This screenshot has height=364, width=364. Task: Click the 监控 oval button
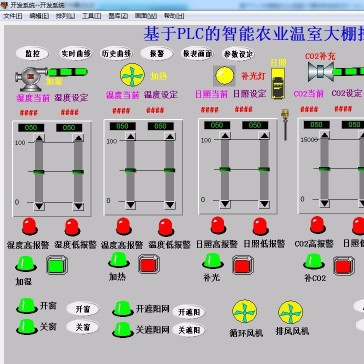[32, 53]
